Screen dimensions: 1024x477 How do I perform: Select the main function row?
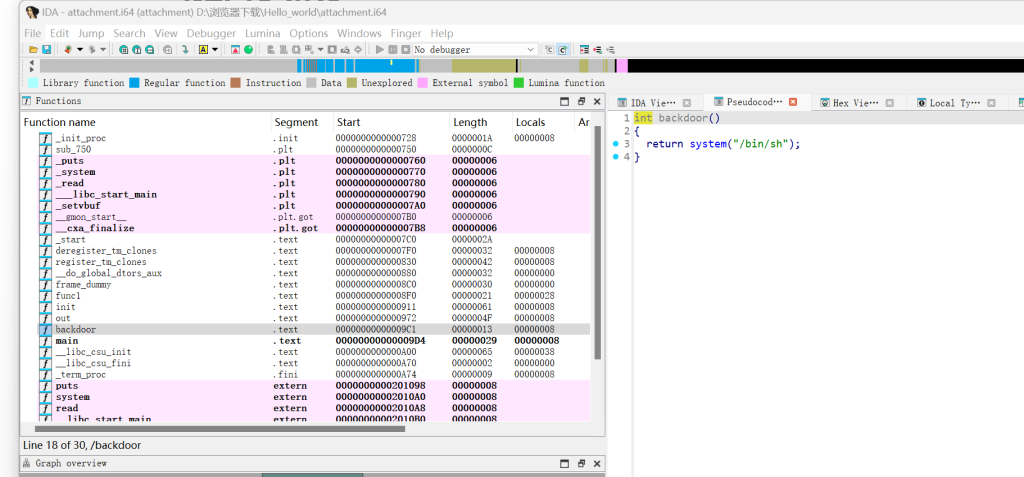point(68,341)
